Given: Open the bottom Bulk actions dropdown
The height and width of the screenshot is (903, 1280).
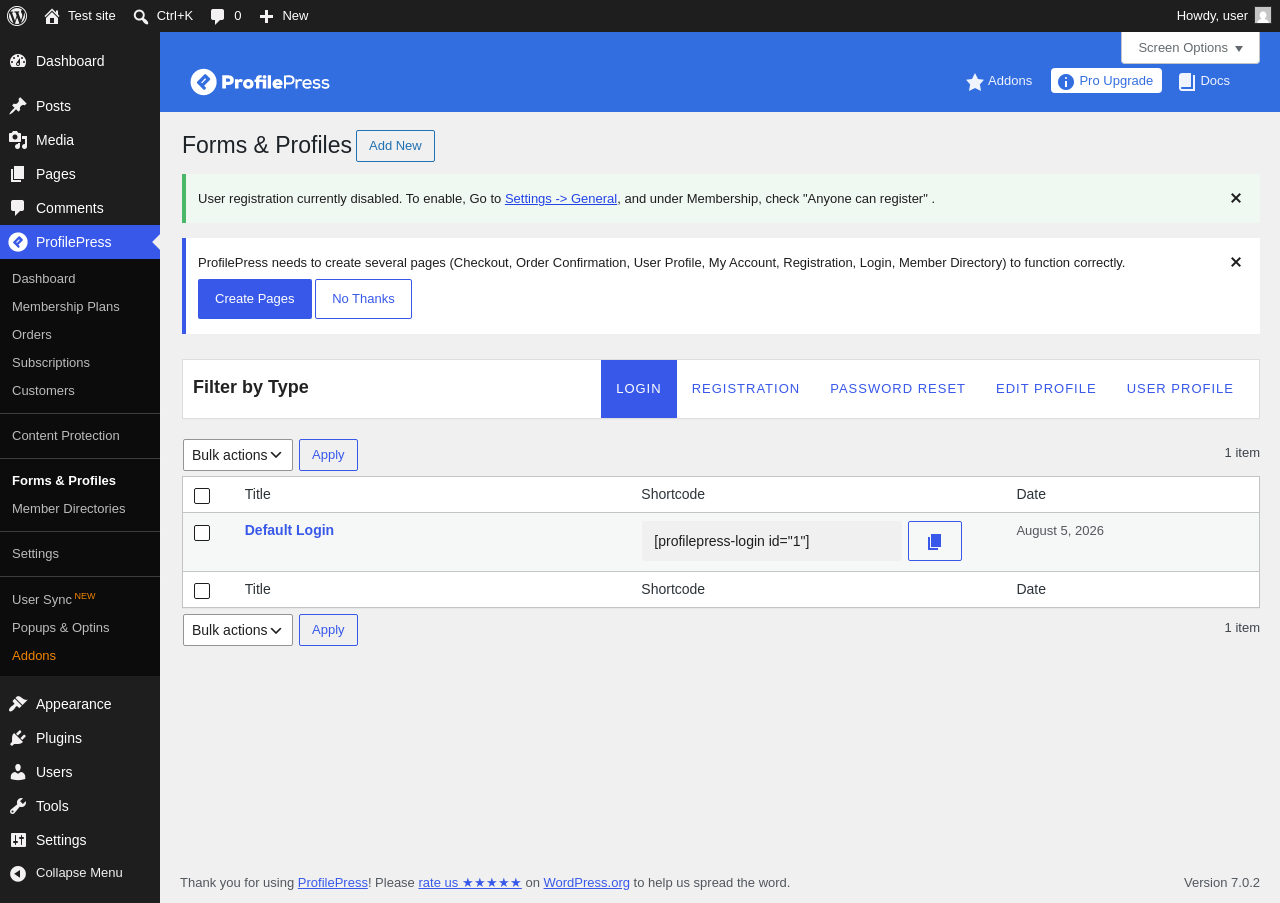Looking at the screenshot, I should coord(238,630).
